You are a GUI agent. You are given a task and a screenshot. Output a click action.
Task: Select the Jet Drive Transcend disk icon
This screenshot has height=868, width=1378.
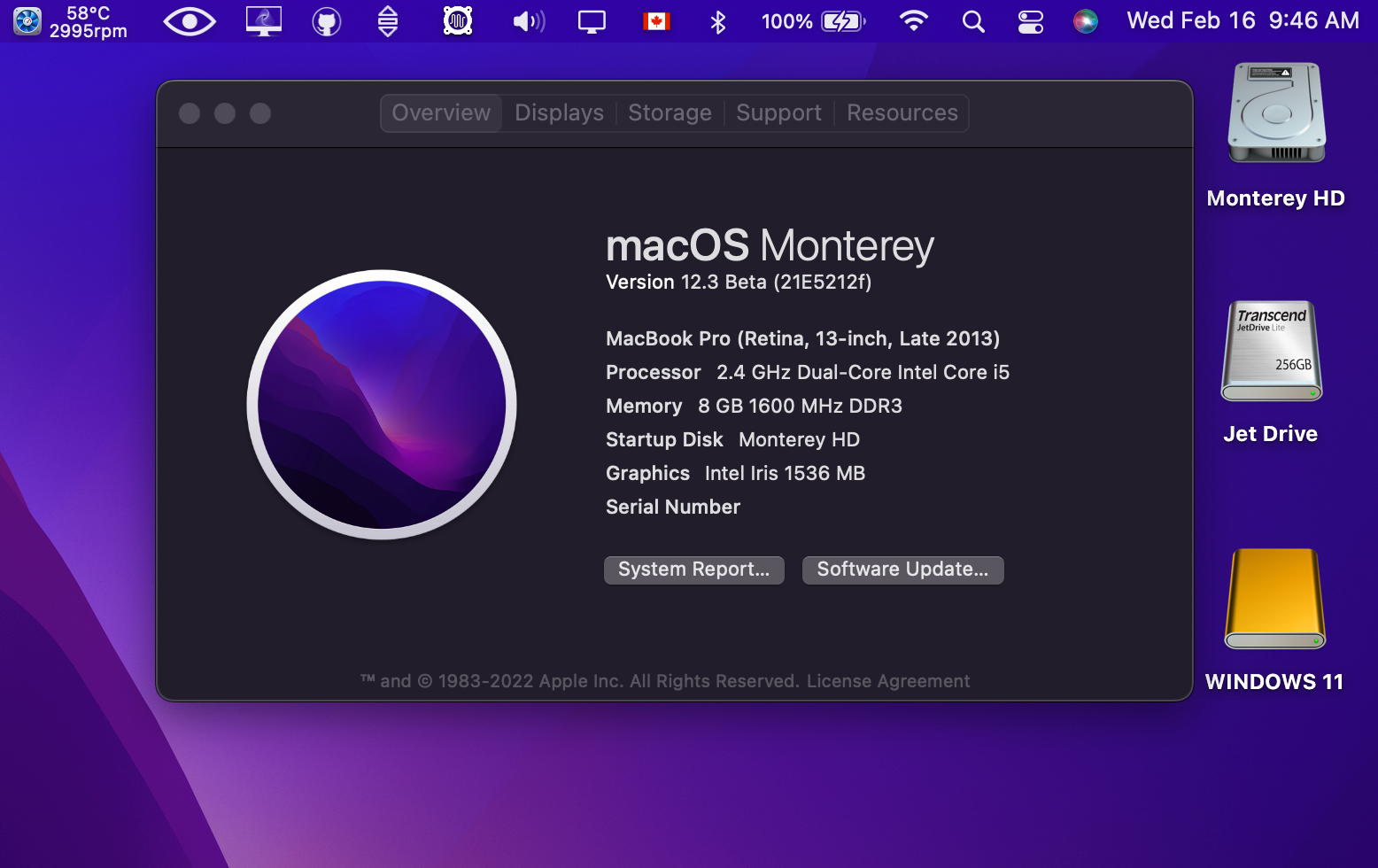coord(1272,351)
